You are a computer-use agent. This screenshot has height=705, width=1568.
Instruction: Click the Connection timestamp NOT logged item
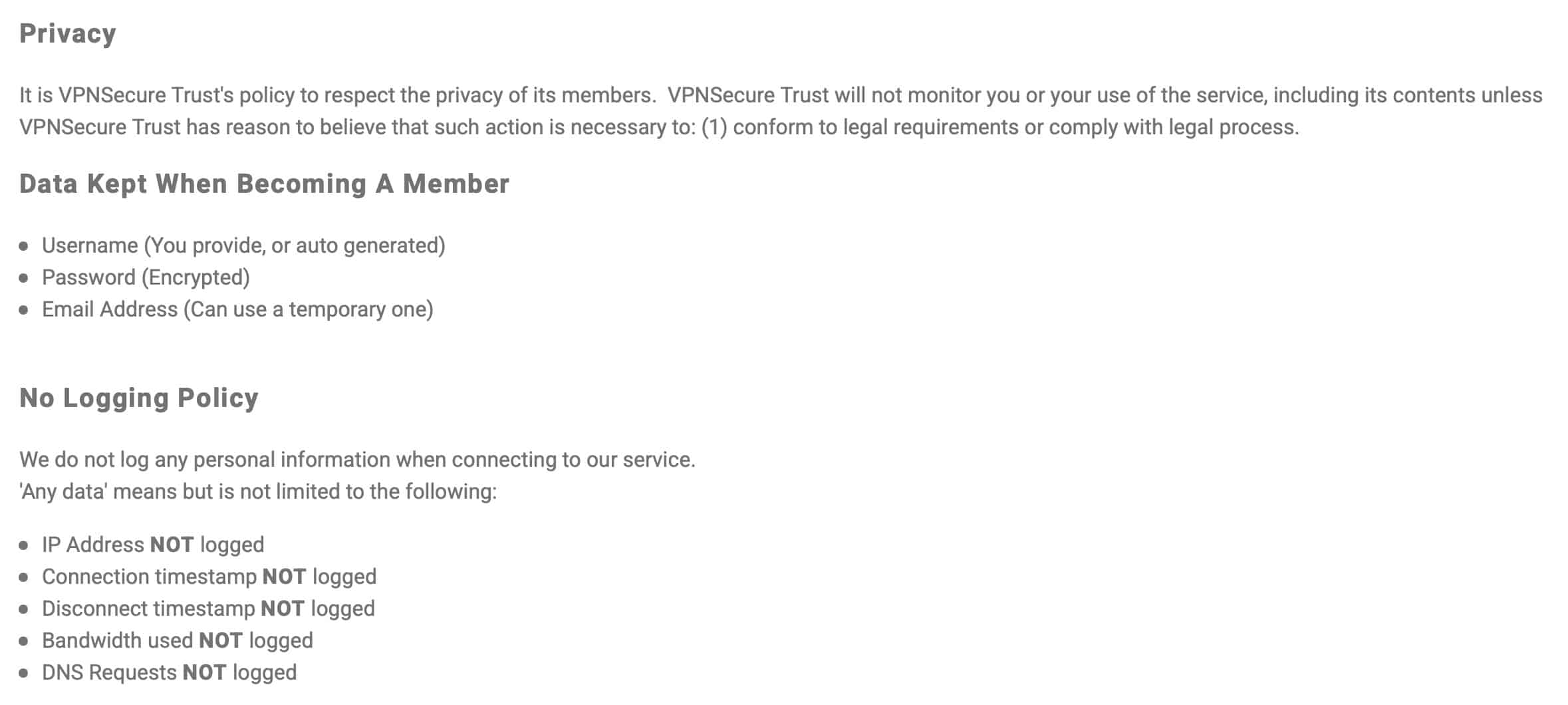(209, 577)
